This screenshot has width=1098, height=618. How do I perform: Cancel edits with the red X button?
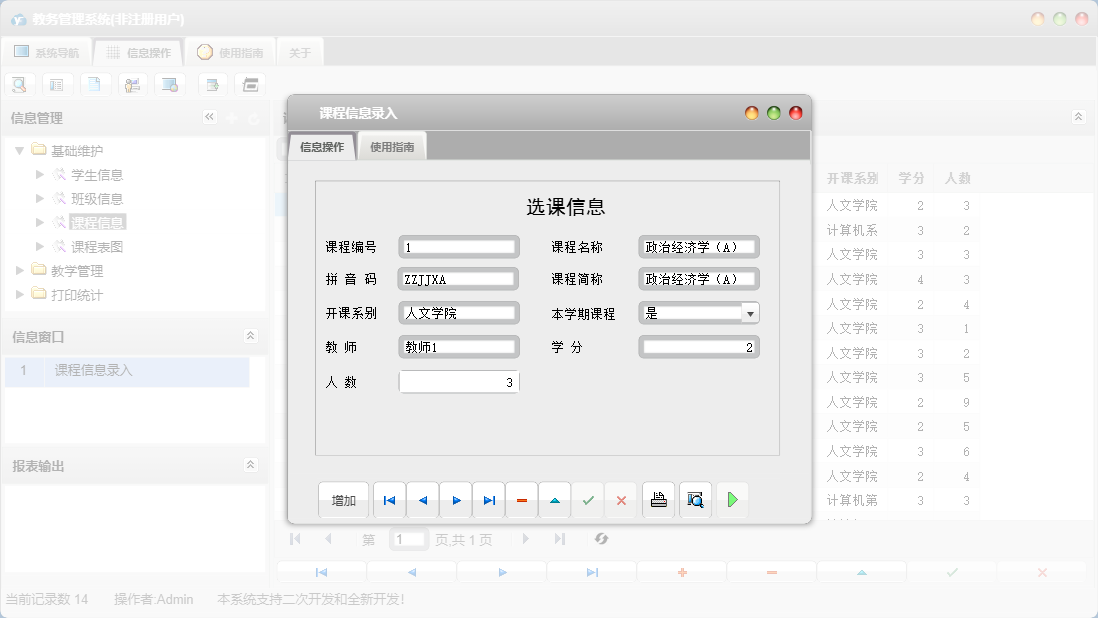621,500
